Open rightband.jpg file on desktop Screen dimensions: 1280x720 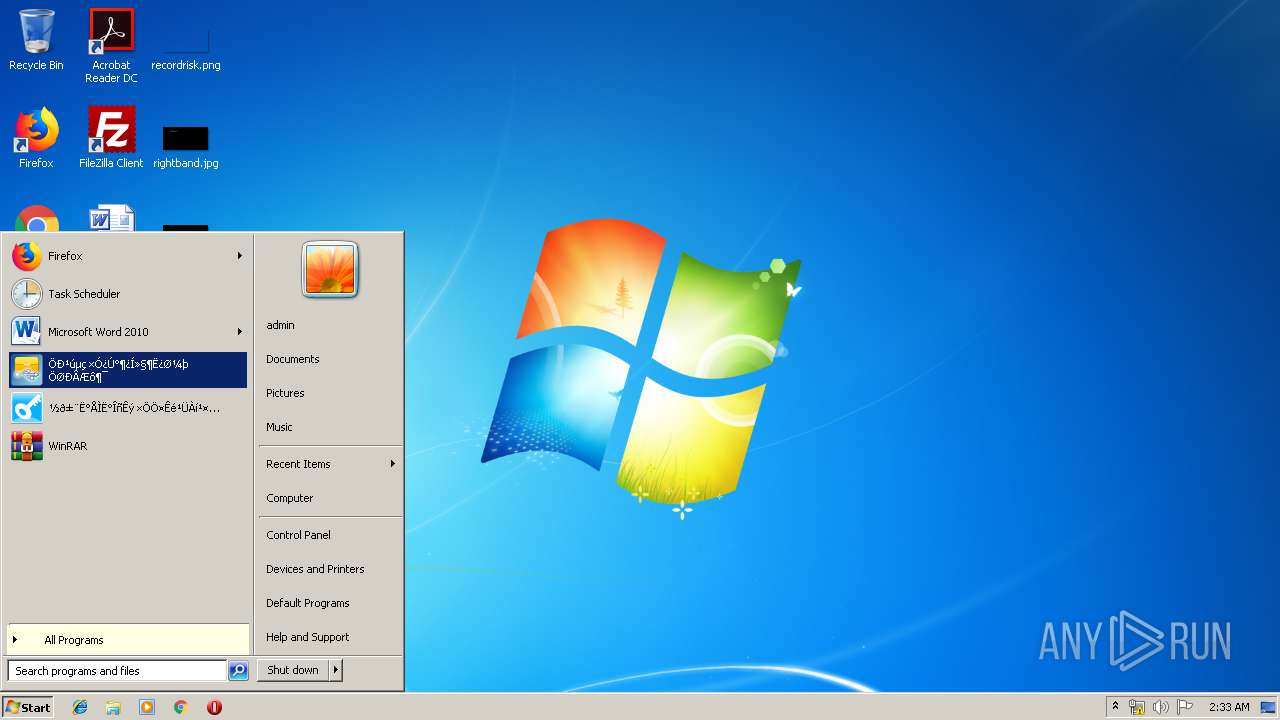(186, 145)
